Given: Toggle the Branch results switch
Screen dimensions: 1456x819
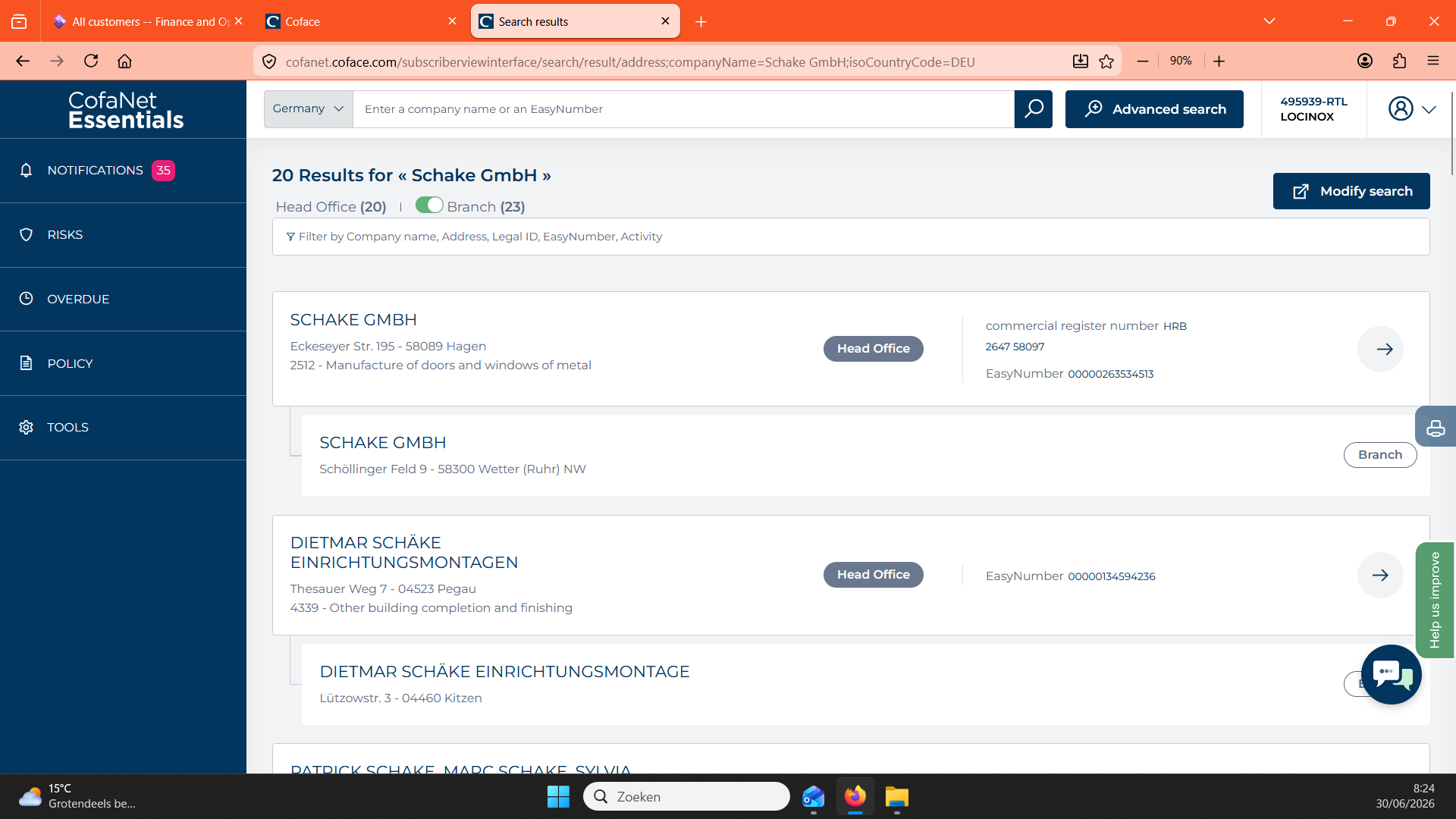Looking at the screenshot, I should click(x=429, y=206).
